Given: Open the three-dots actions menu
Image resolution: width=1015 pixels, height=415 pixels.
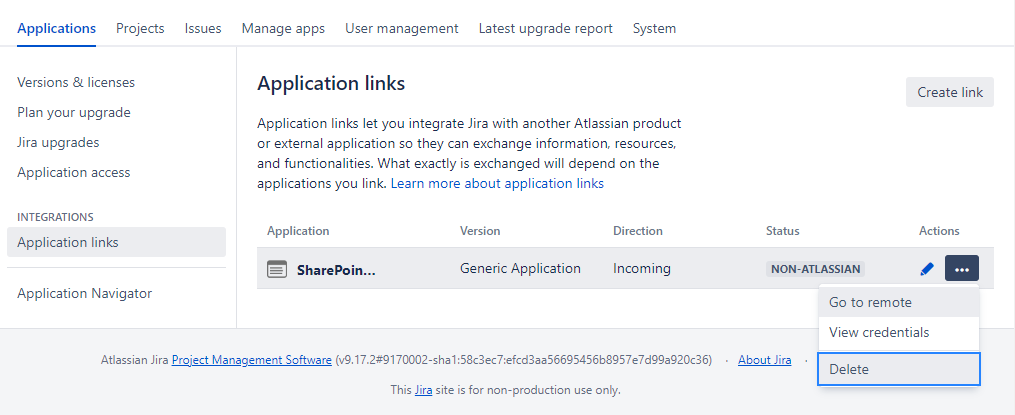Looking at the screenshot, I should point(961,269).
